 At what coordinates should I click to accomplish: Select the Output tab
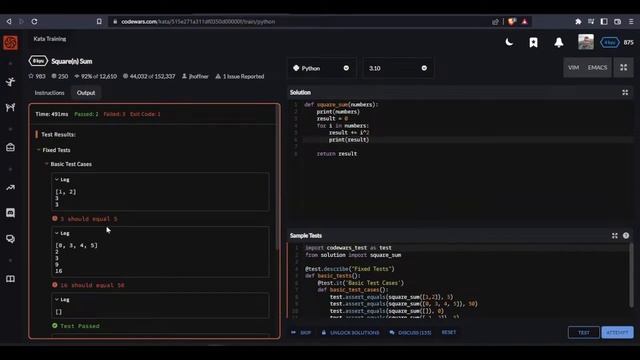(x=86, y=93)
